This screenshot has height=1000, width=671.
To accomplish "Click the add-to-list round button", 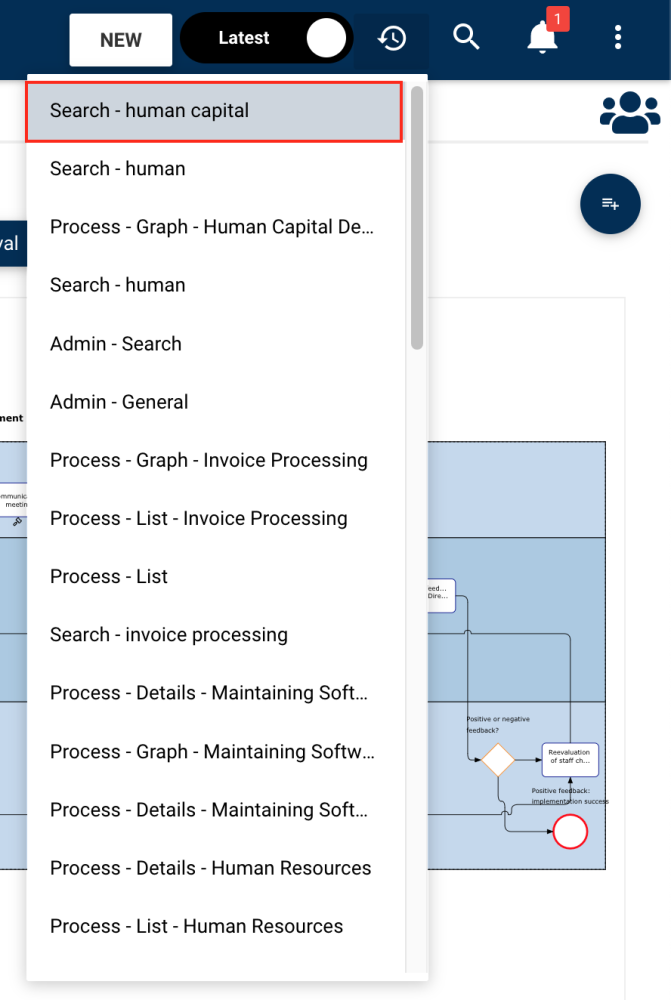I will point(610,204).
